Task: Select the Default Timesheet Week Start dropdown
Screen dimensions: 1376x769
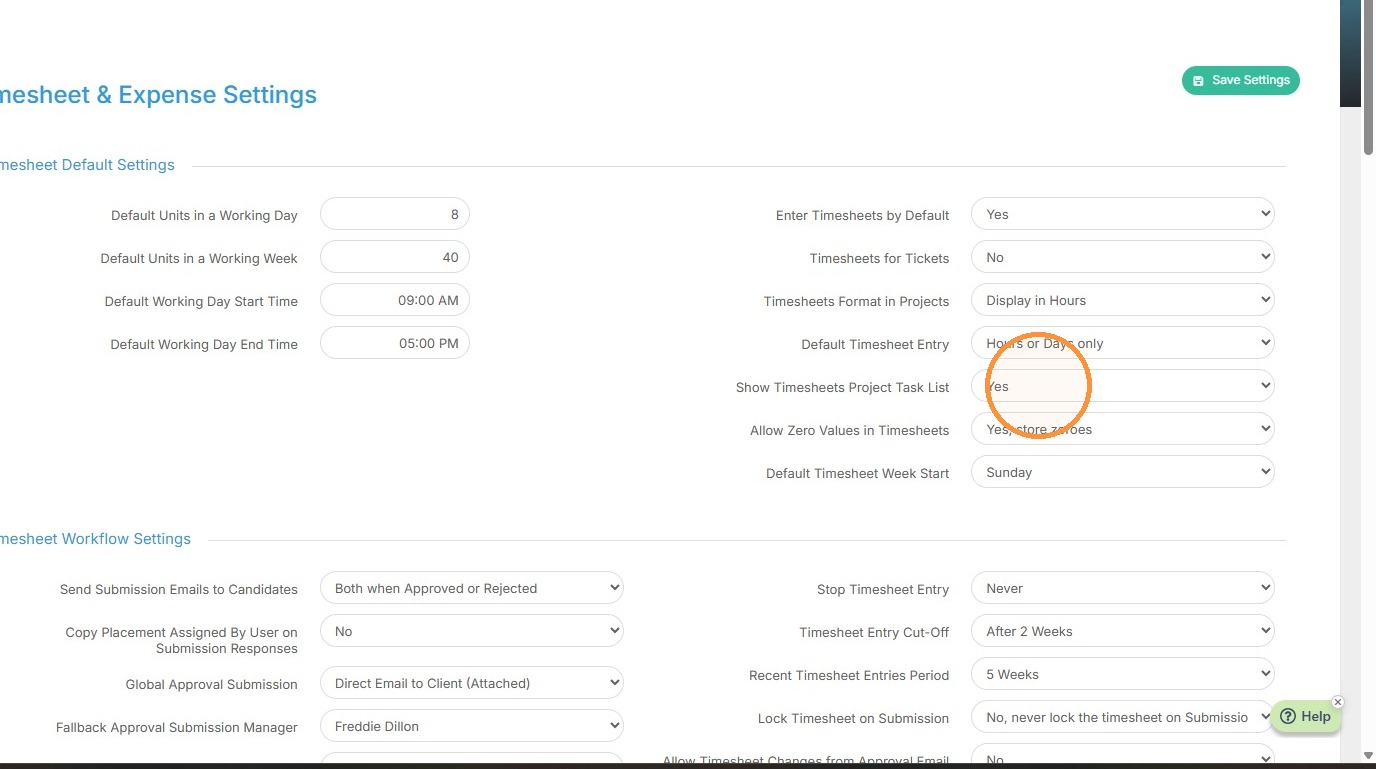Action: 1122,472
